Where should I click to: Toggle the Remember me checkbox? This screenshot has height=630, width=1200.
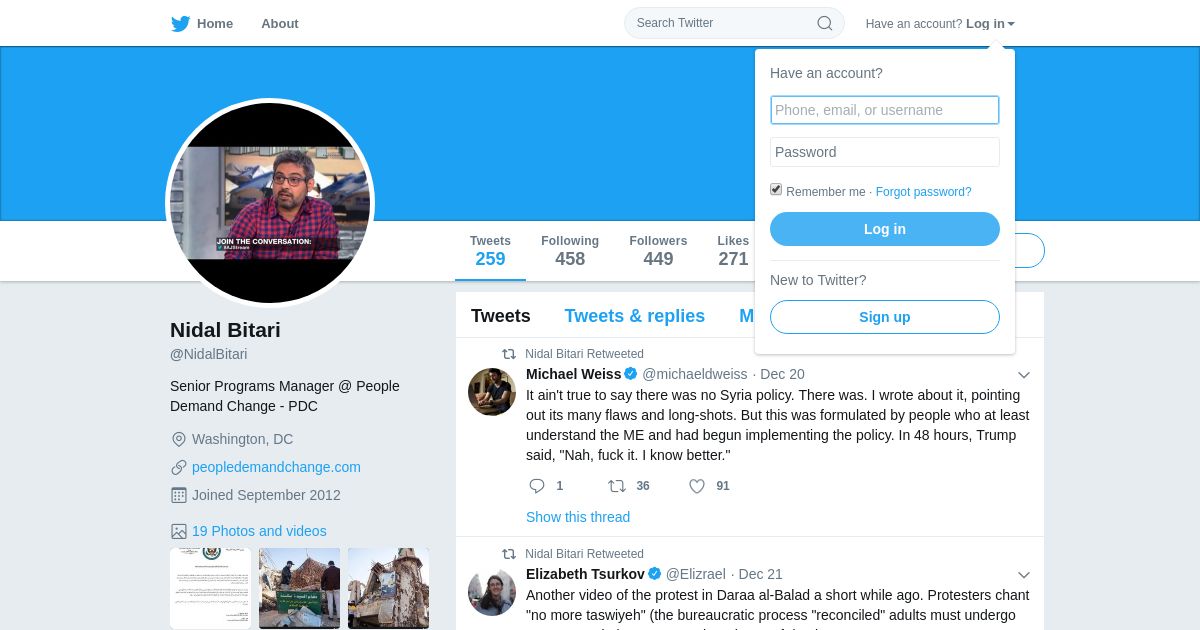coord(776,189)
